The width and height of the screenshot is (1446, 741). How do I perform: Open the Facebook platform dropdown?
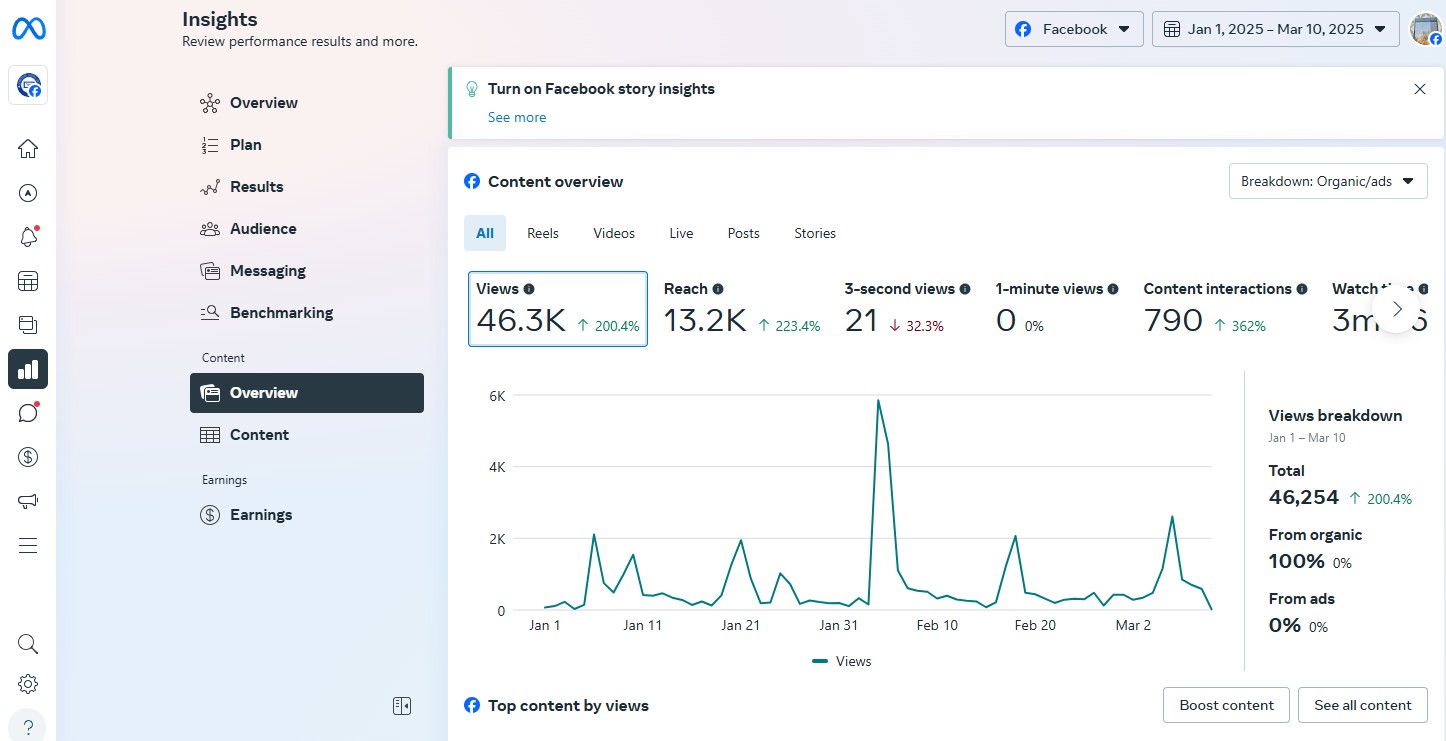pyautogui.click(x=1074, y=29)
